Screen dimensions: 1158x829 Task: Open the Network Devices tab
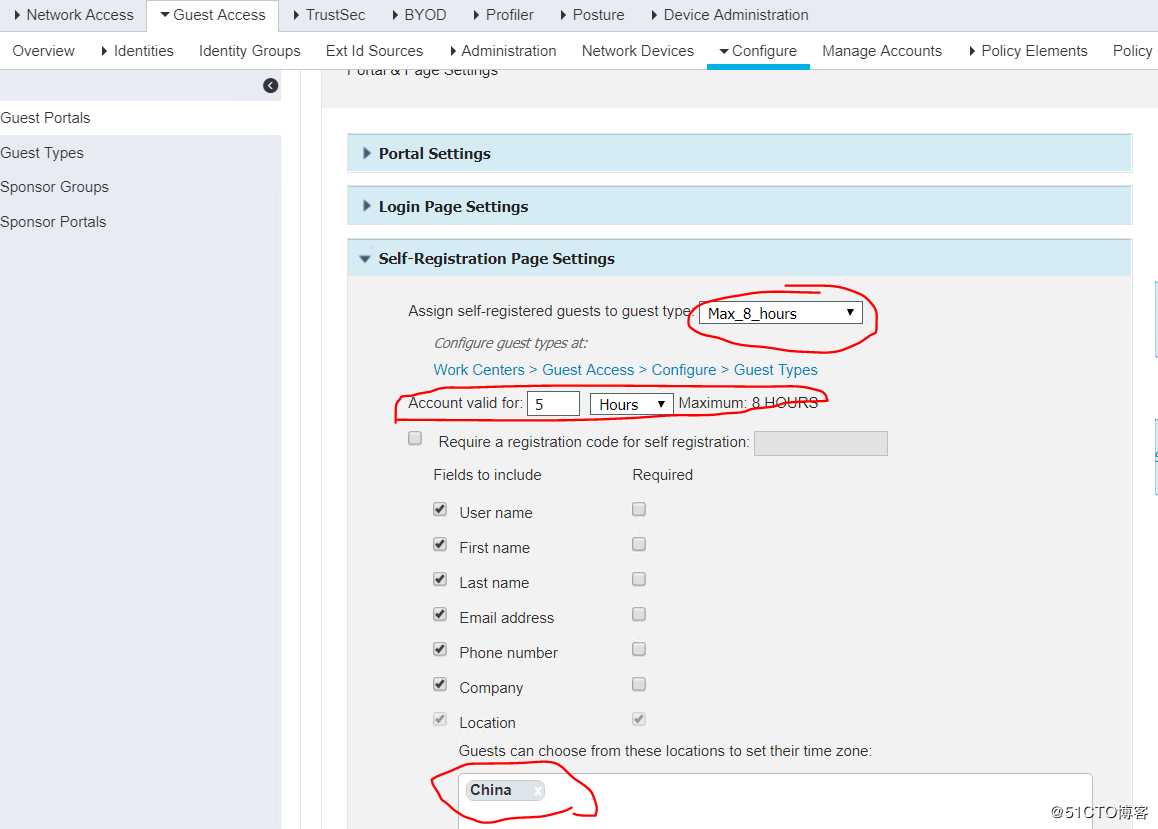[638, 51]
